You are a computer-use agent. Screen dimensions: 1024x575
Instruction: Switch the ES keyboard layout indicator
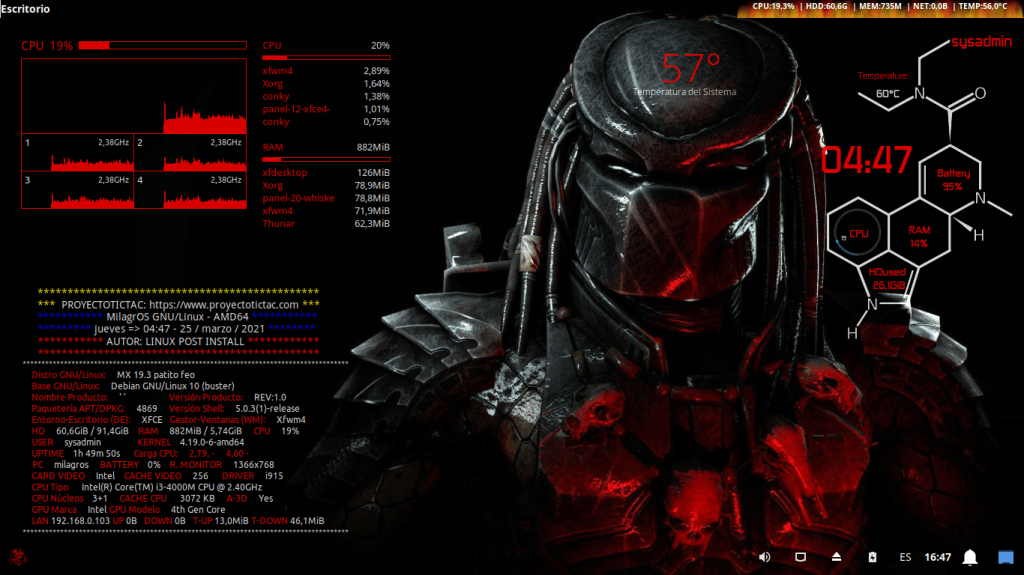(905, 556)
